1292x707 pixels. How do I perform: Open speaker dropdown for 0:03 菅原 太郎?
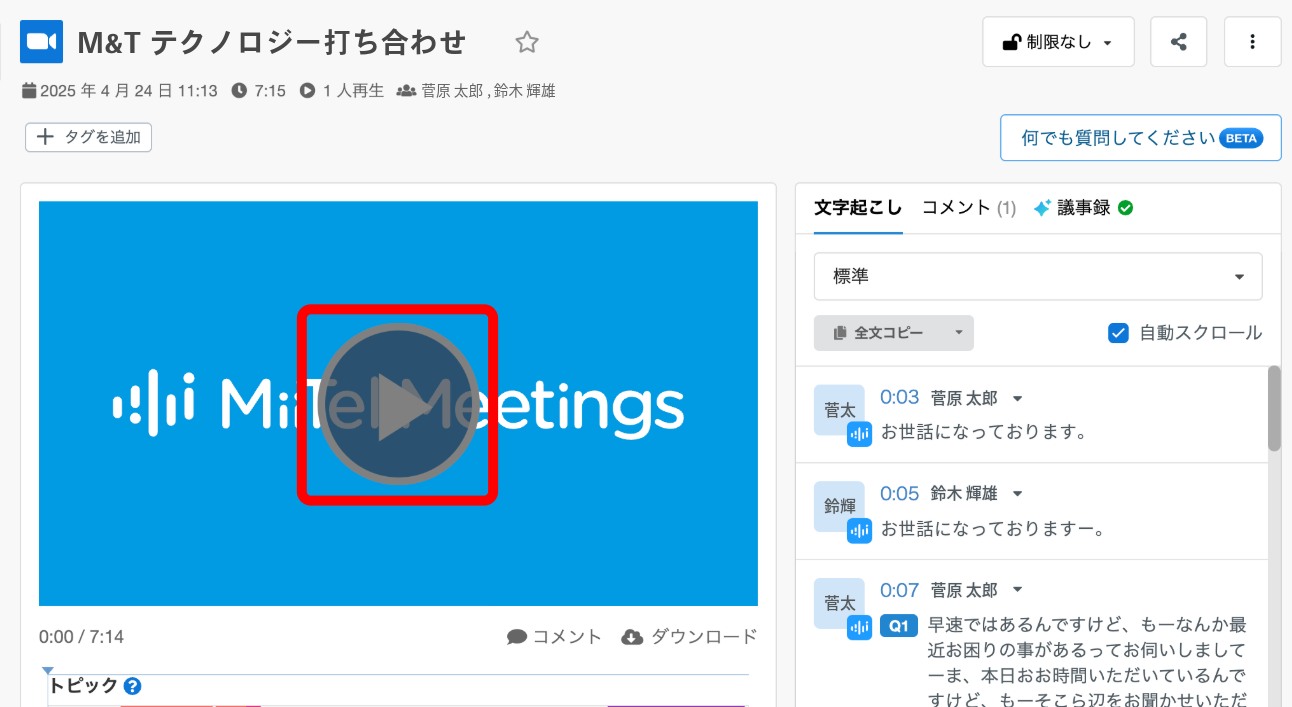[1017, 398]
